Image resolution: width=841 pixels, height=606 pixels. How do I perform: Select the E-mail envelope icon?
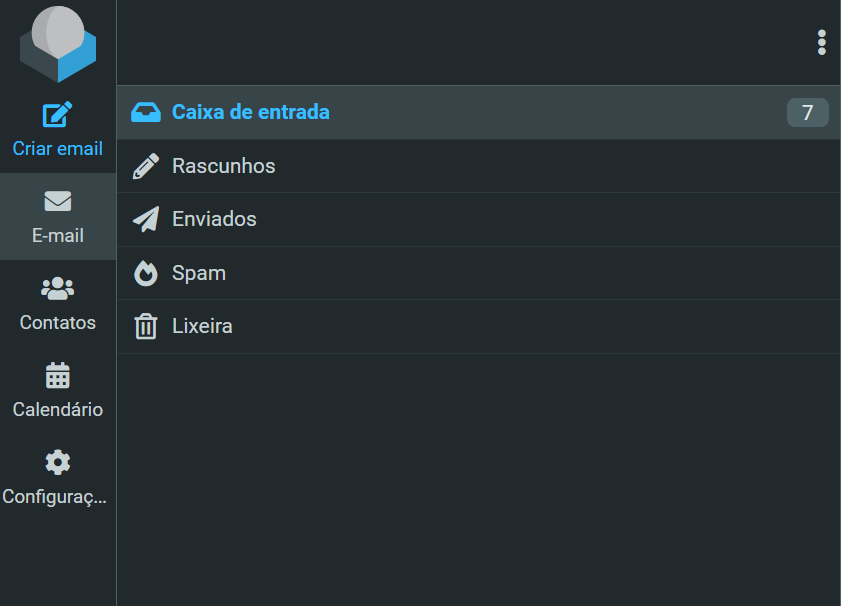pyautogui.click(x=58, y=202)
